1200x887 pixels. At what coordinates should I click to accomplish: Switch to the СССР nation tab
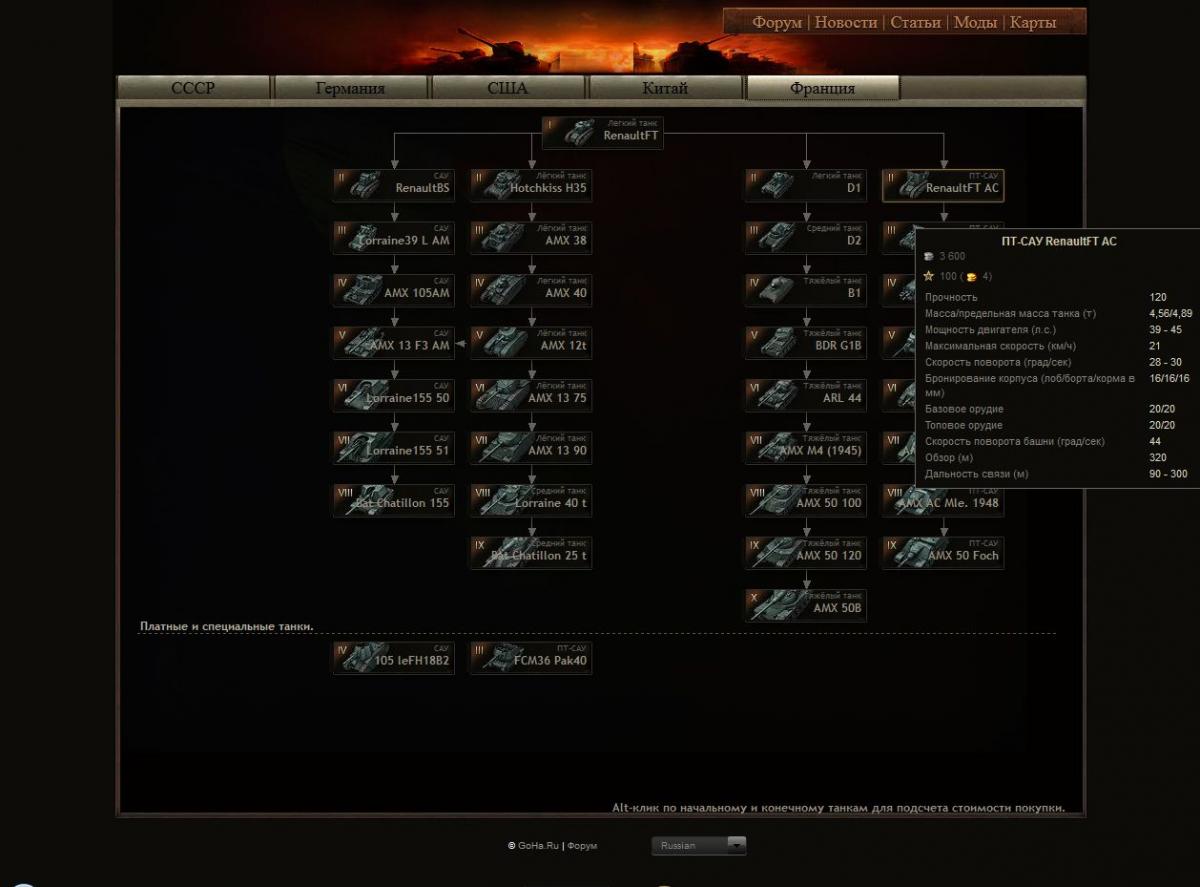coord(193,88)
